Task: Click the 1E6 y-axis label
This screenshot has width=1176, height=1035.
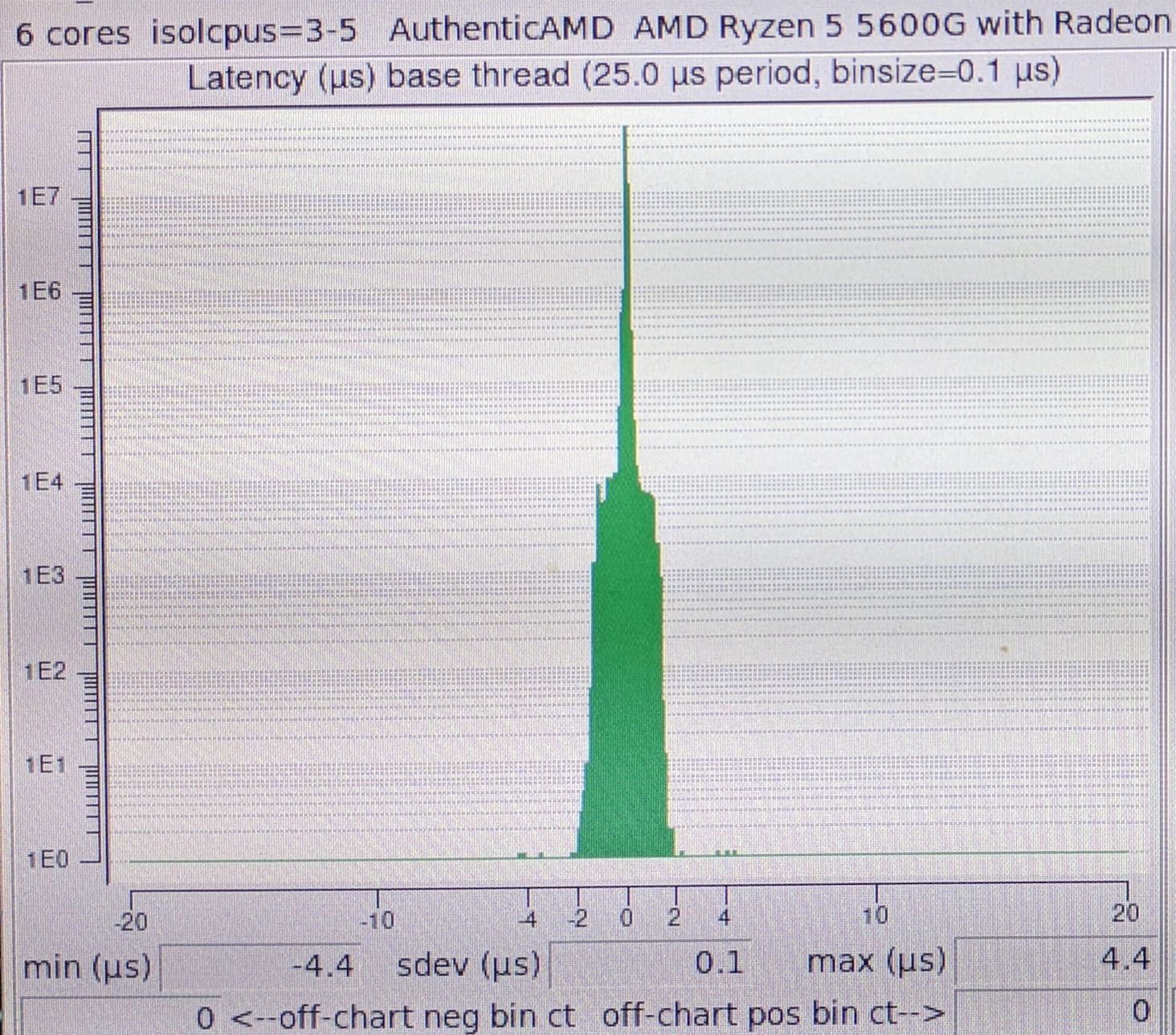Action: pyautogui.click(x=40, y=292)
